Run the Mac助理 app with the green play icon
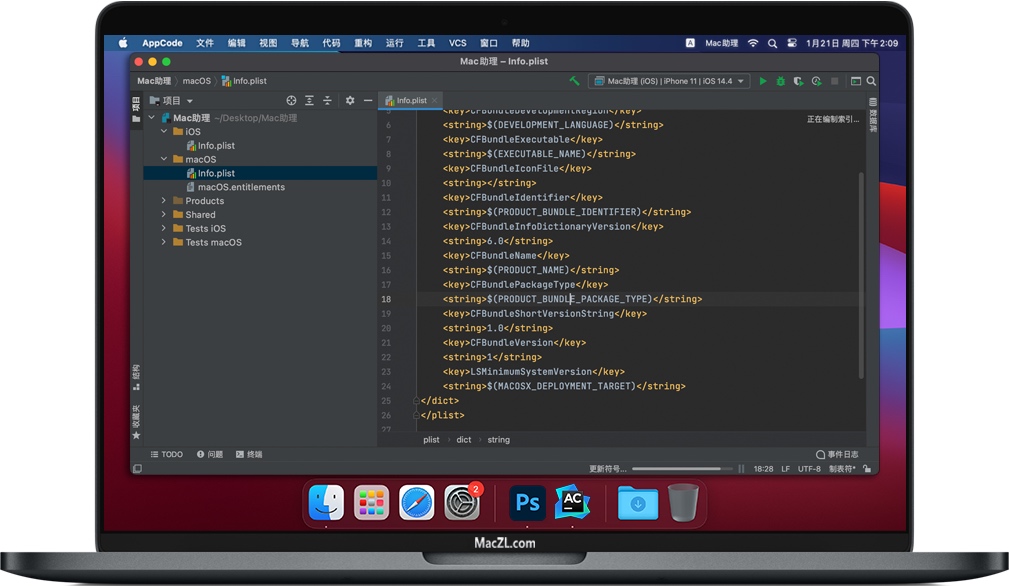 coord(763,81)
